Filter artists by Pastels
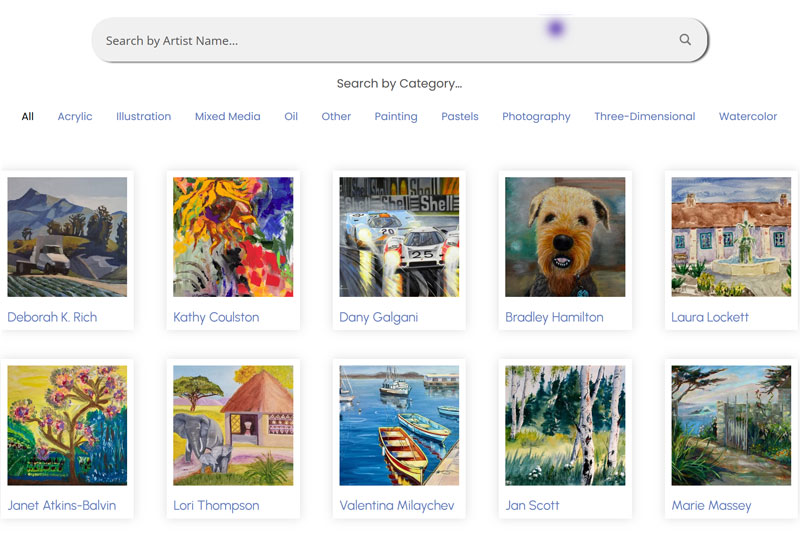Image resolution: width=800 pixels, height=541 pixels. coord(460,116)
